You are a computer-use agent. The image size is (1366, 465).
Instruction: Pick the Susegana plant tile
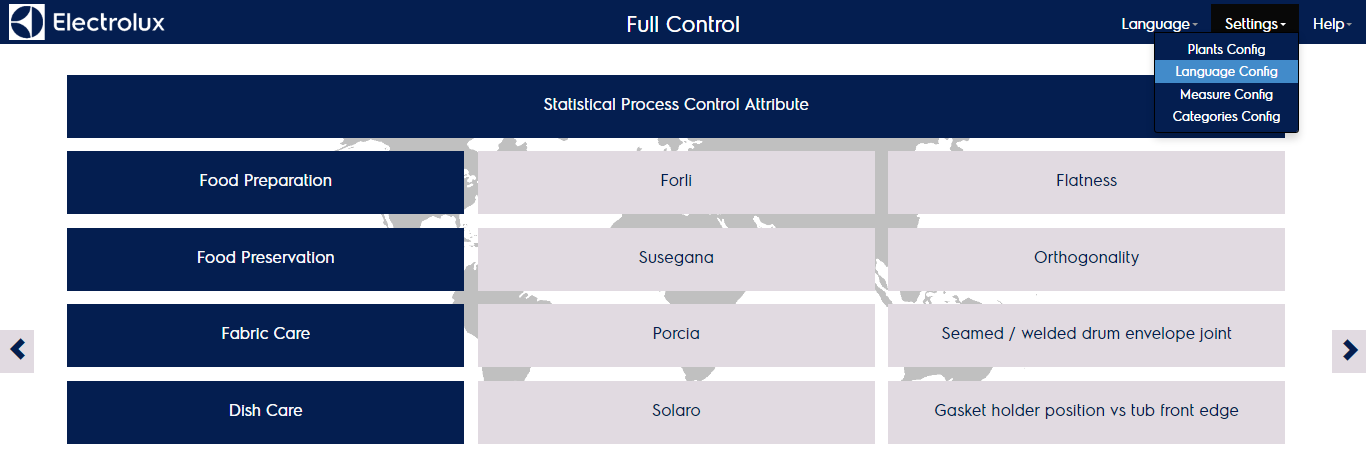coord(676,258)
